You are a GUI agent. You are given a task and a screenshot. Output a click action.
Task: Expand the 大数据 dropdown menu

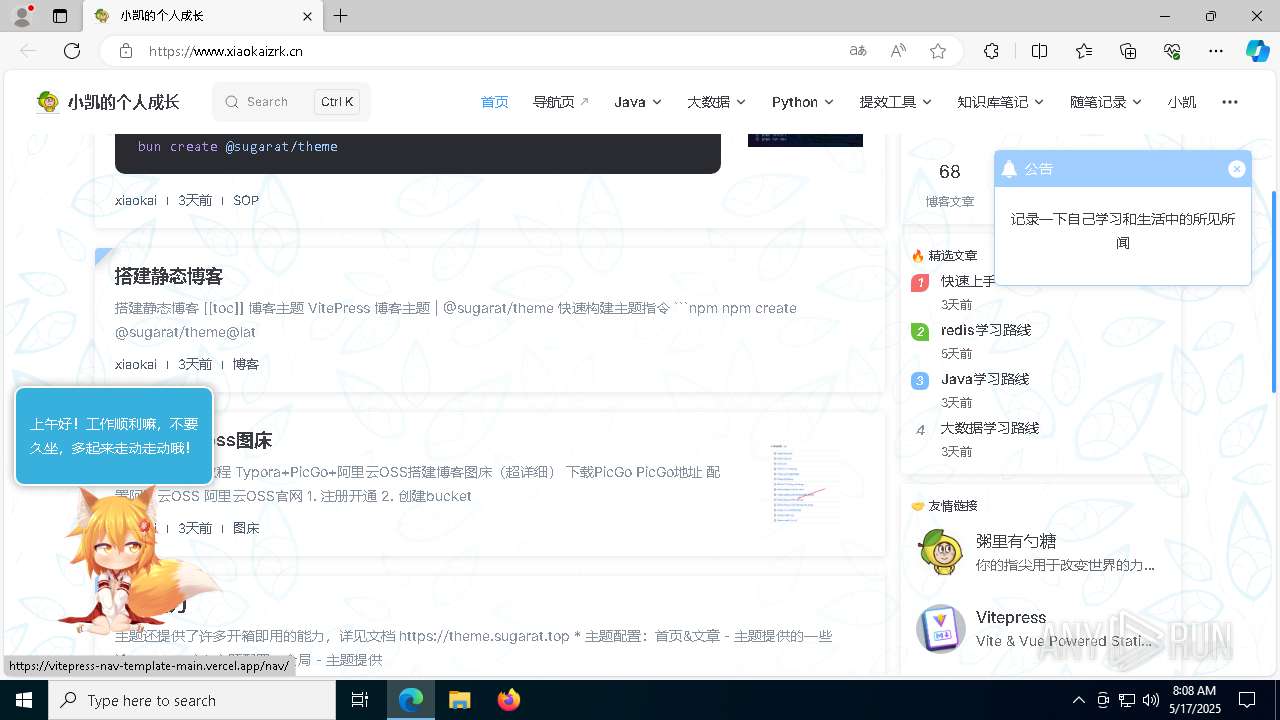click(716, 102)
